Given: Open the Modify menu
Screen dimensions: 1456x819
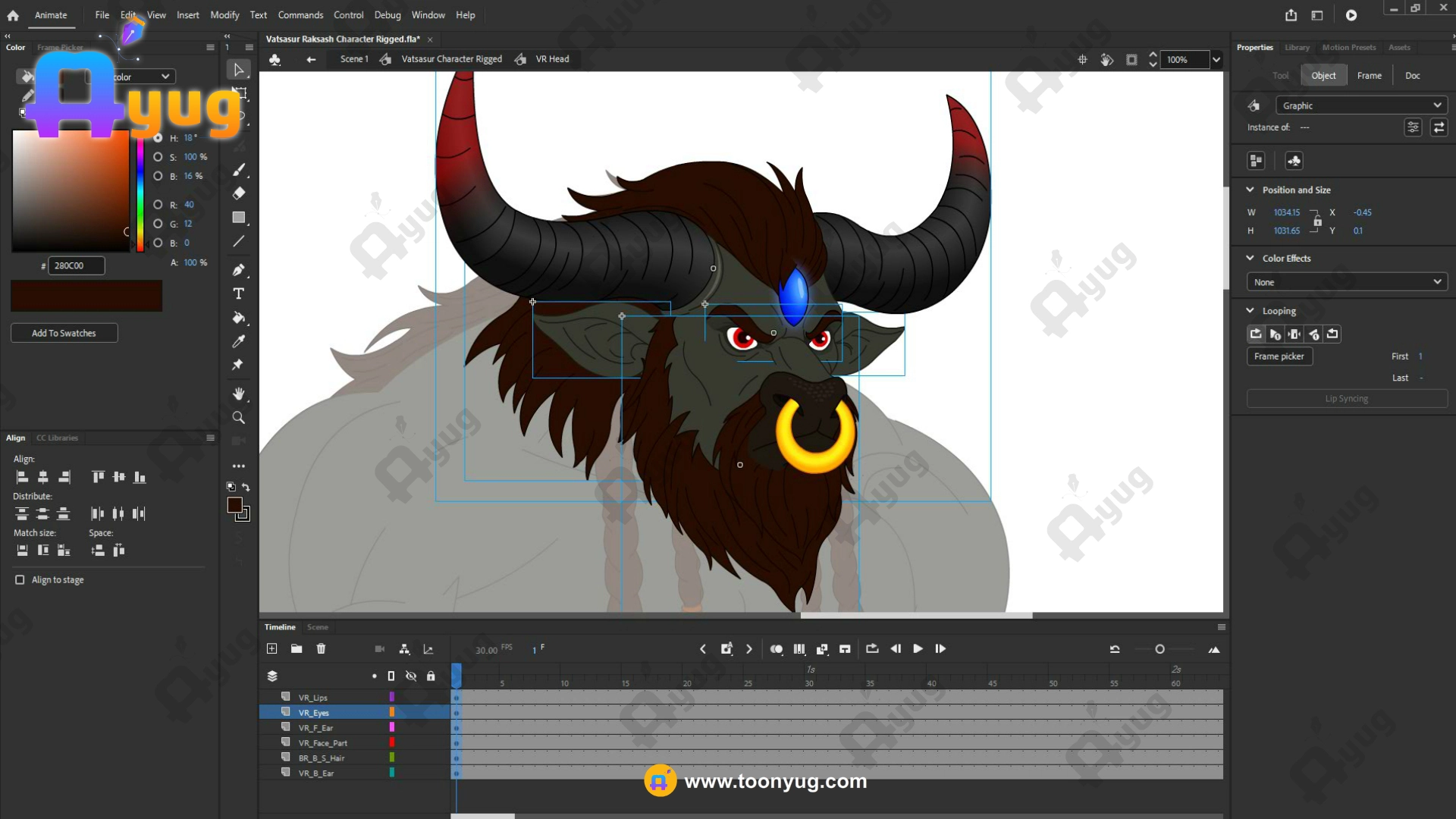Looking at the screenshot, I should pos(224,15).
